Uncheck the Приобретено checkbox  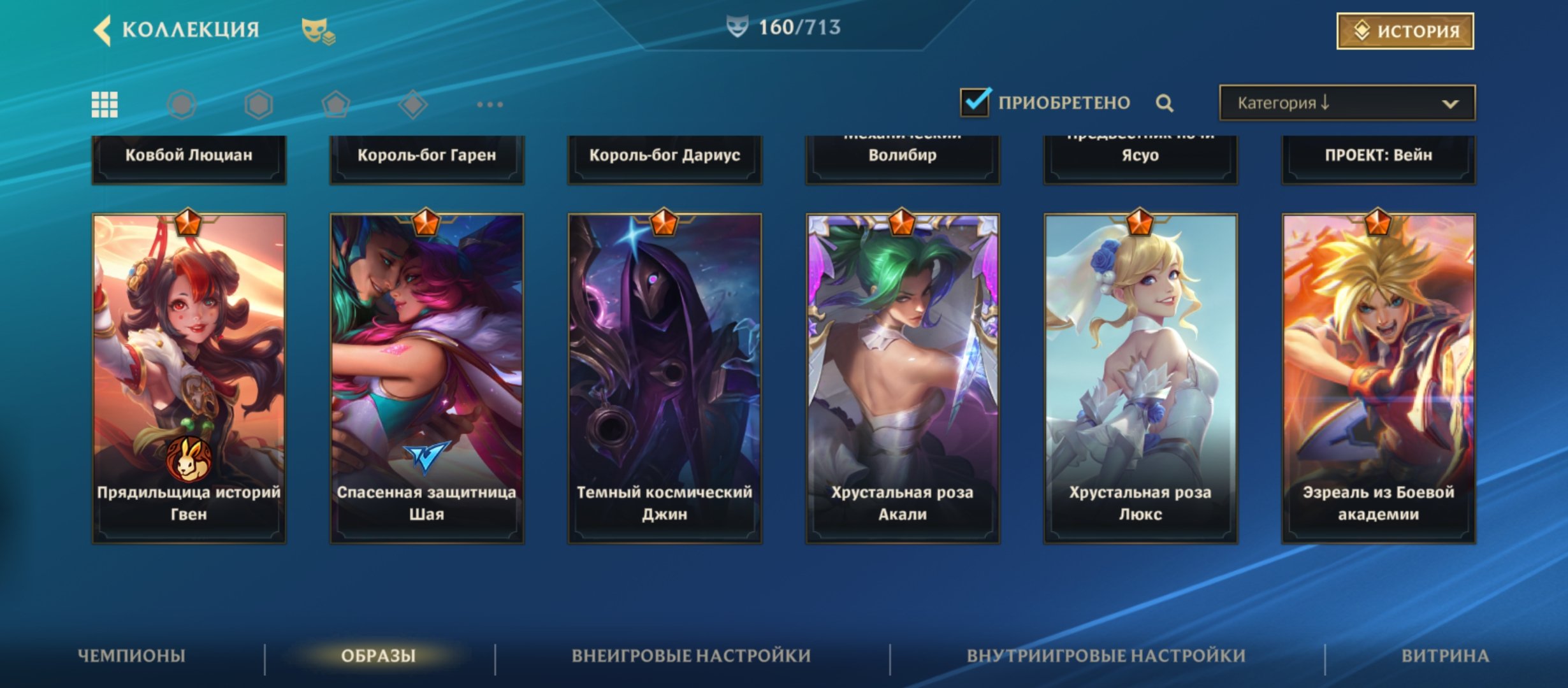(x=975, y=102)
